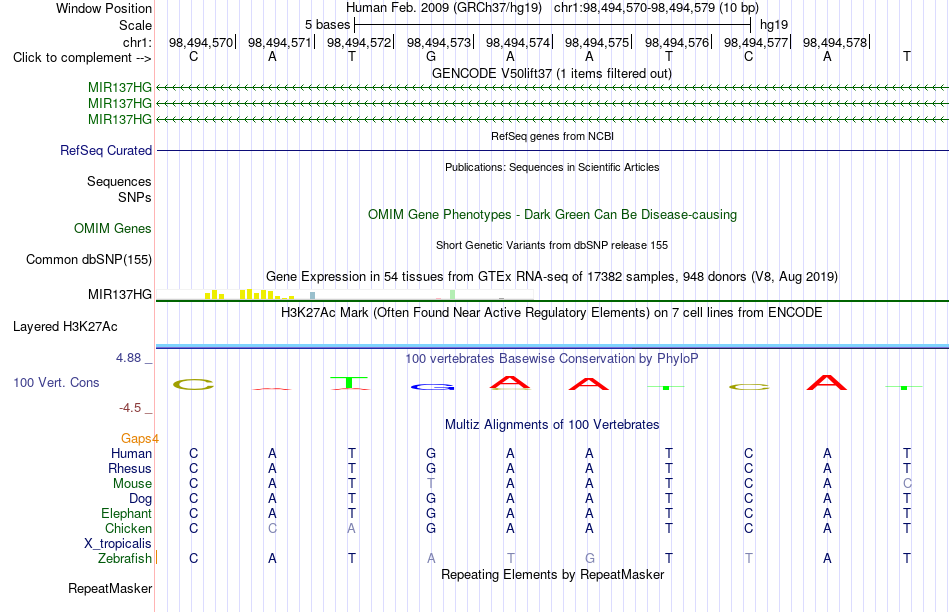Select the Human alignment row label
Image resolution: width=950 pixels, height=612 pixels.
131,454
